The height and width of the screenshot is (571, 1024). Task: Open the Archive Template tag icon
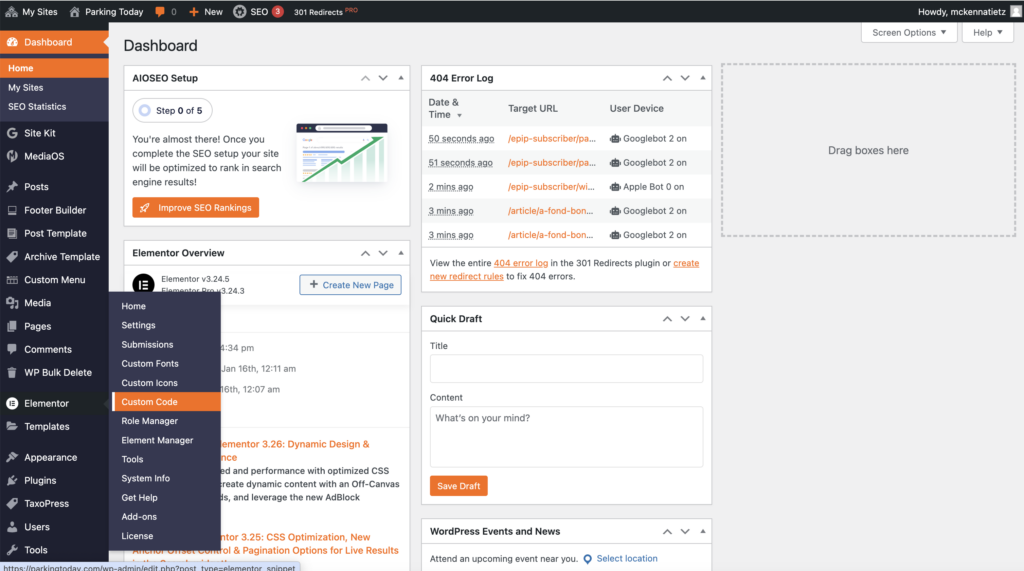coord(12,257)
